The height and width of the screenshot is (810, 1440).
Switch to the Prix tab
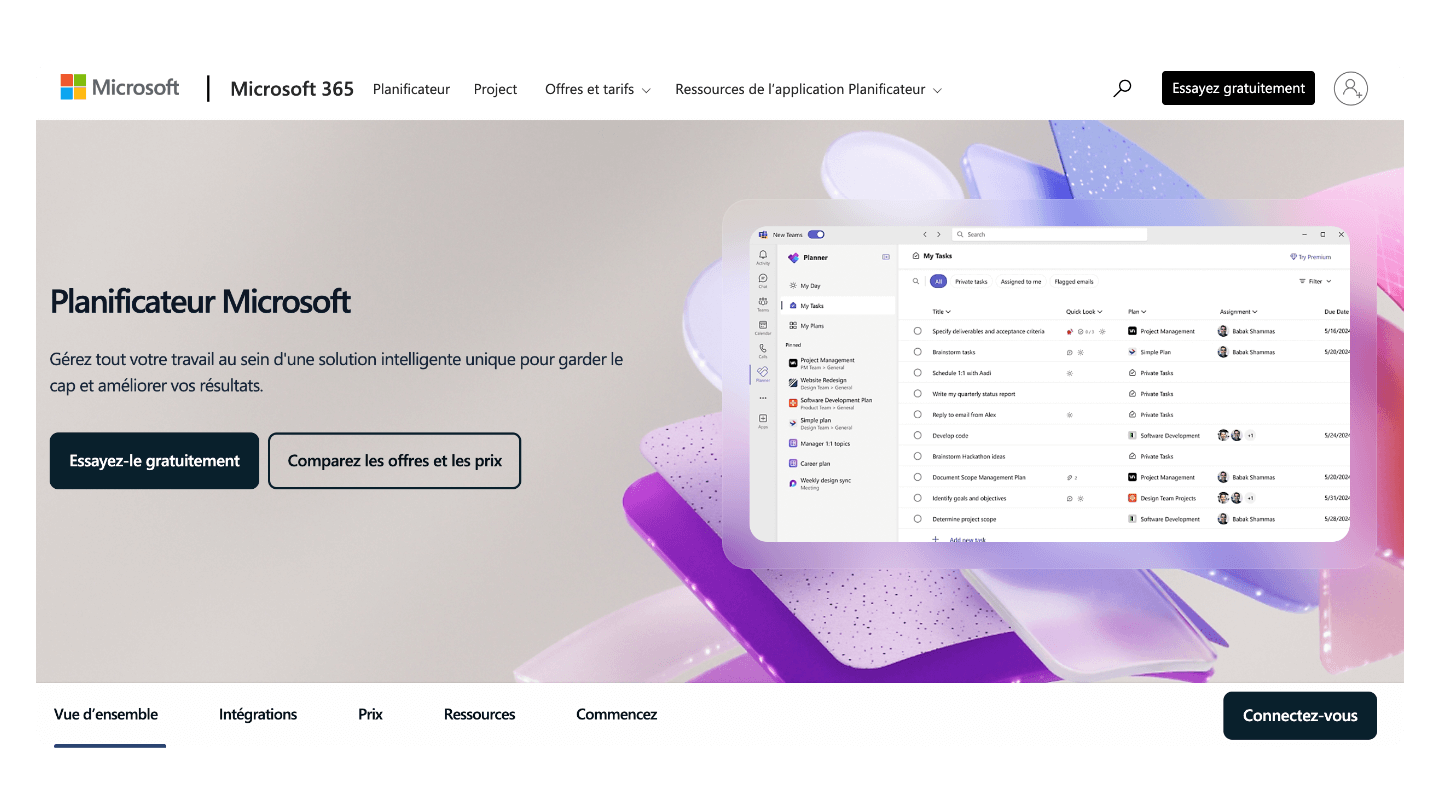click(370, 714)
